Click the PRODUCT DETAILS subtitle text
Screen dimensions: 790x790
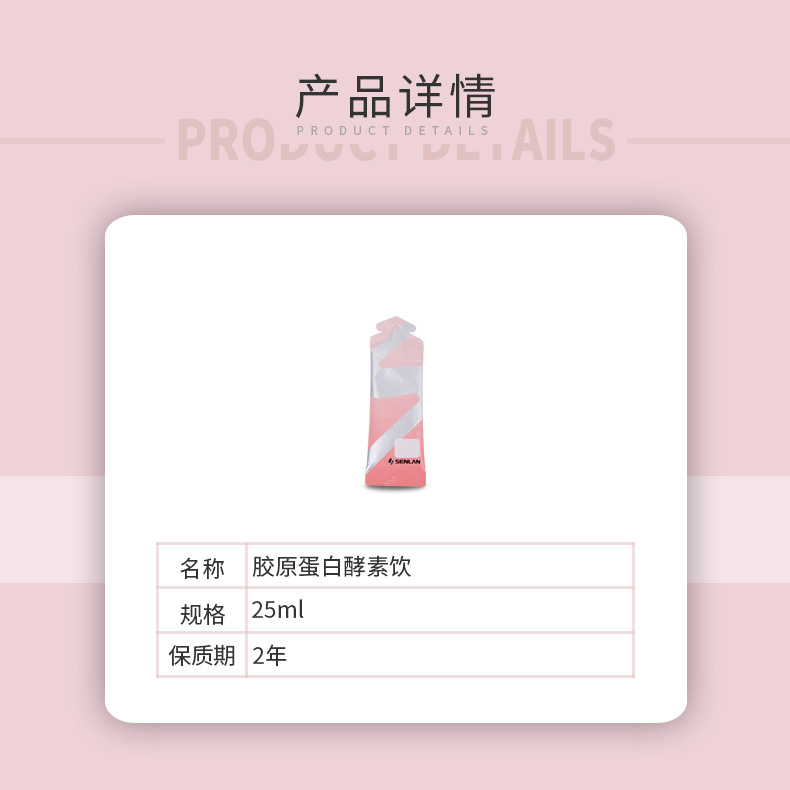pyautogui.click(x=393, y=131)
